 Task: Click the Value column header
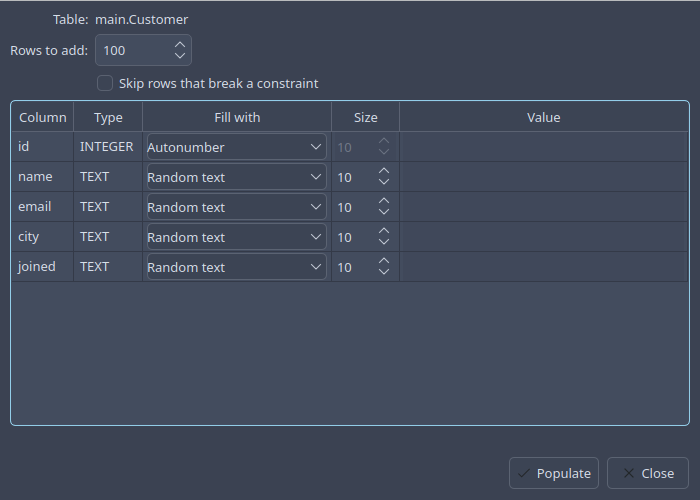pyautogui.click(x=543, y=117)
